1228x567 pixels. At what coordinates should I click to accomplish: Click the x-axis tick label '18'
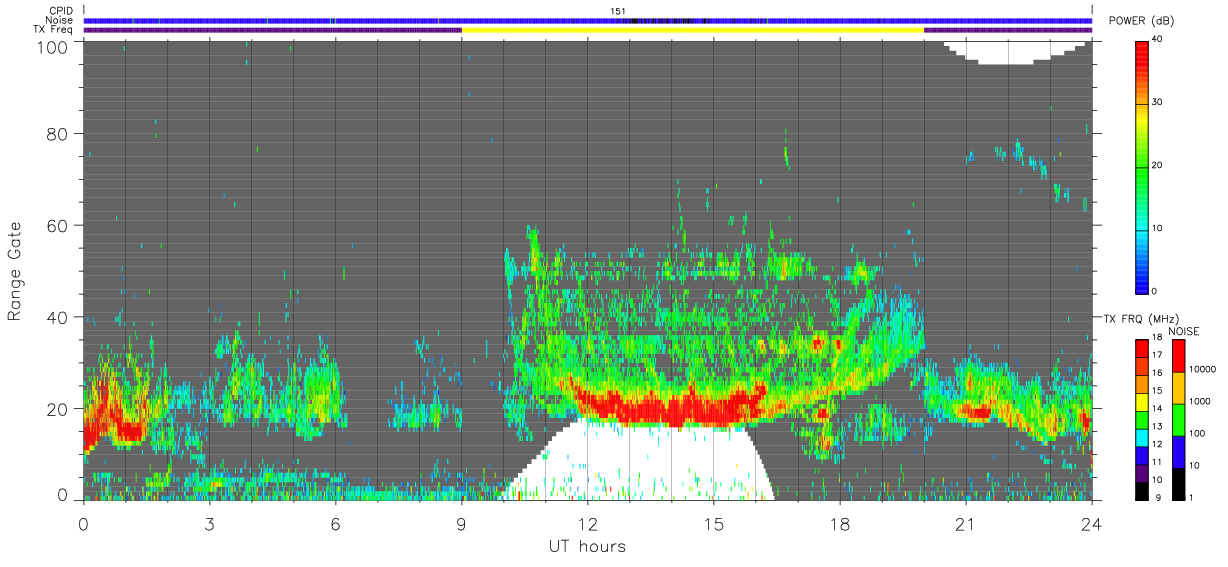coord(839,524)
